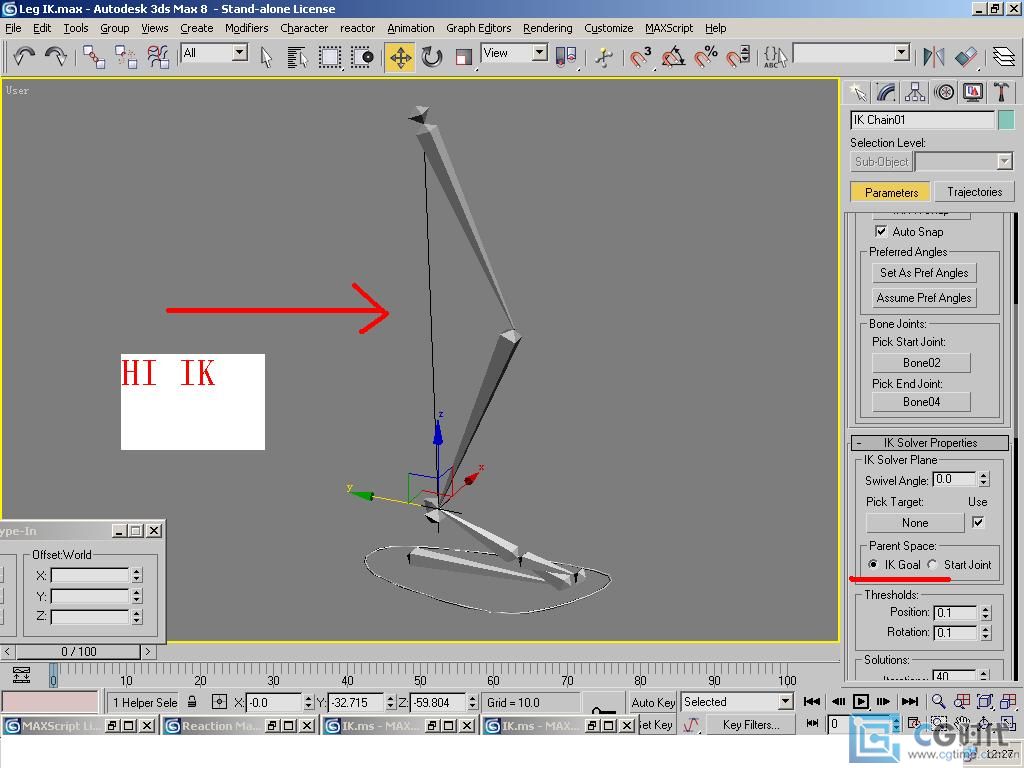This screenshot has width=1024, height=768.
Task: Click the Bone04 end joint button
Action: pos(921,402)
